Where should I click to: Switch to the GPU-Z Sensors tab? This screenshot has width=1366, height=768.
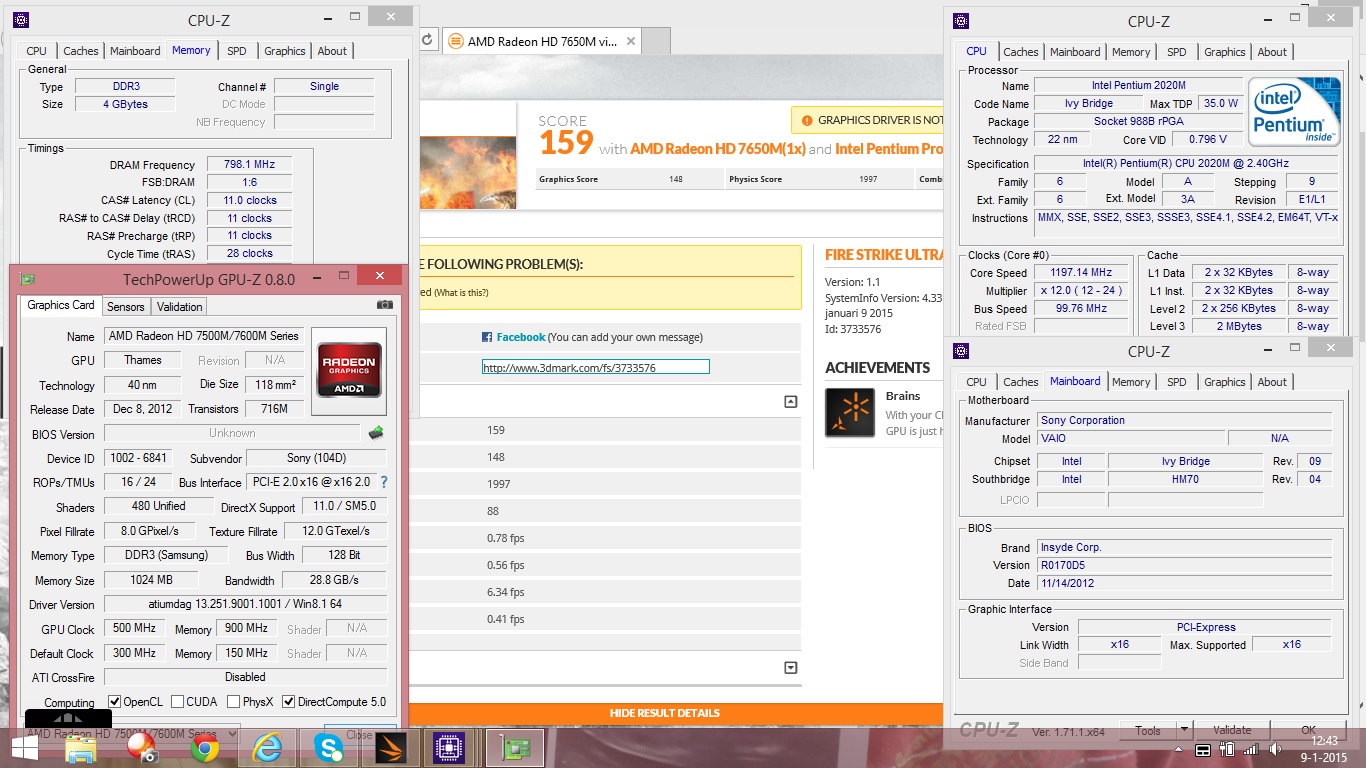coord(126,306)
